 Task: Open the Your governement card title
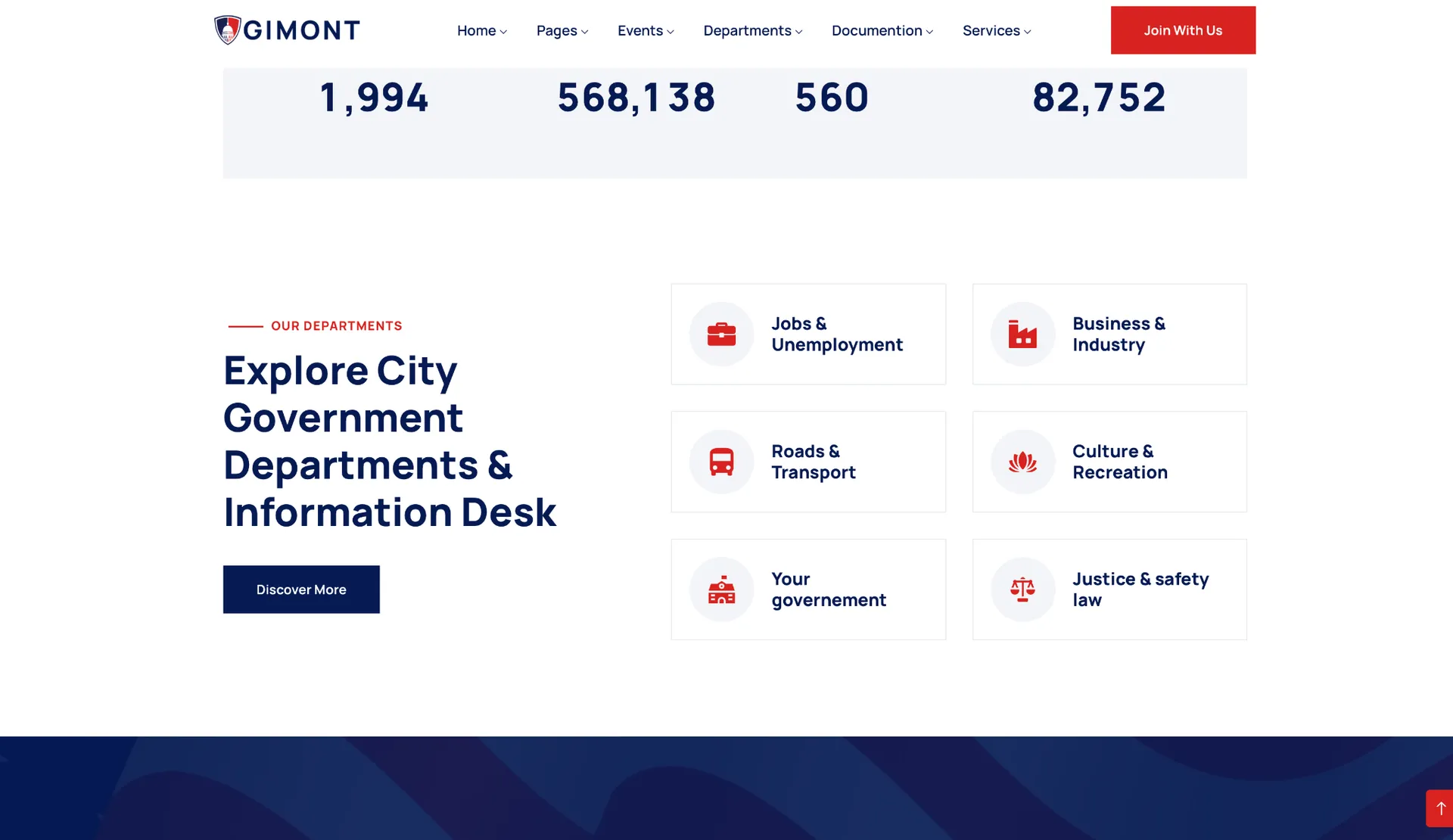click(x=828, y=590)
